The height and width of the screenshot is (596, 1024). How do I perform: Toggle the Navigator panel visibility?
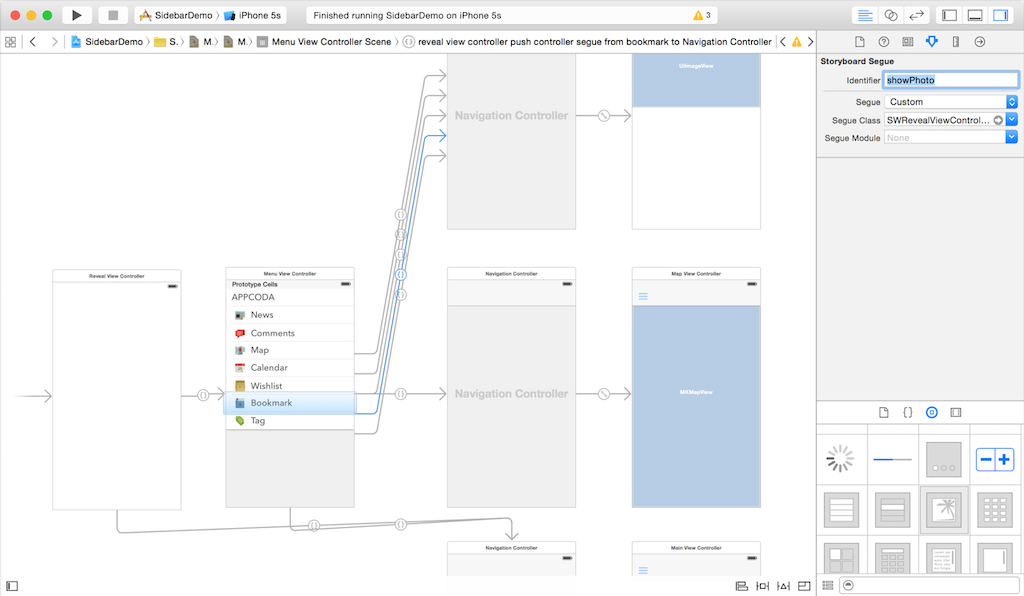coord(950,15)
